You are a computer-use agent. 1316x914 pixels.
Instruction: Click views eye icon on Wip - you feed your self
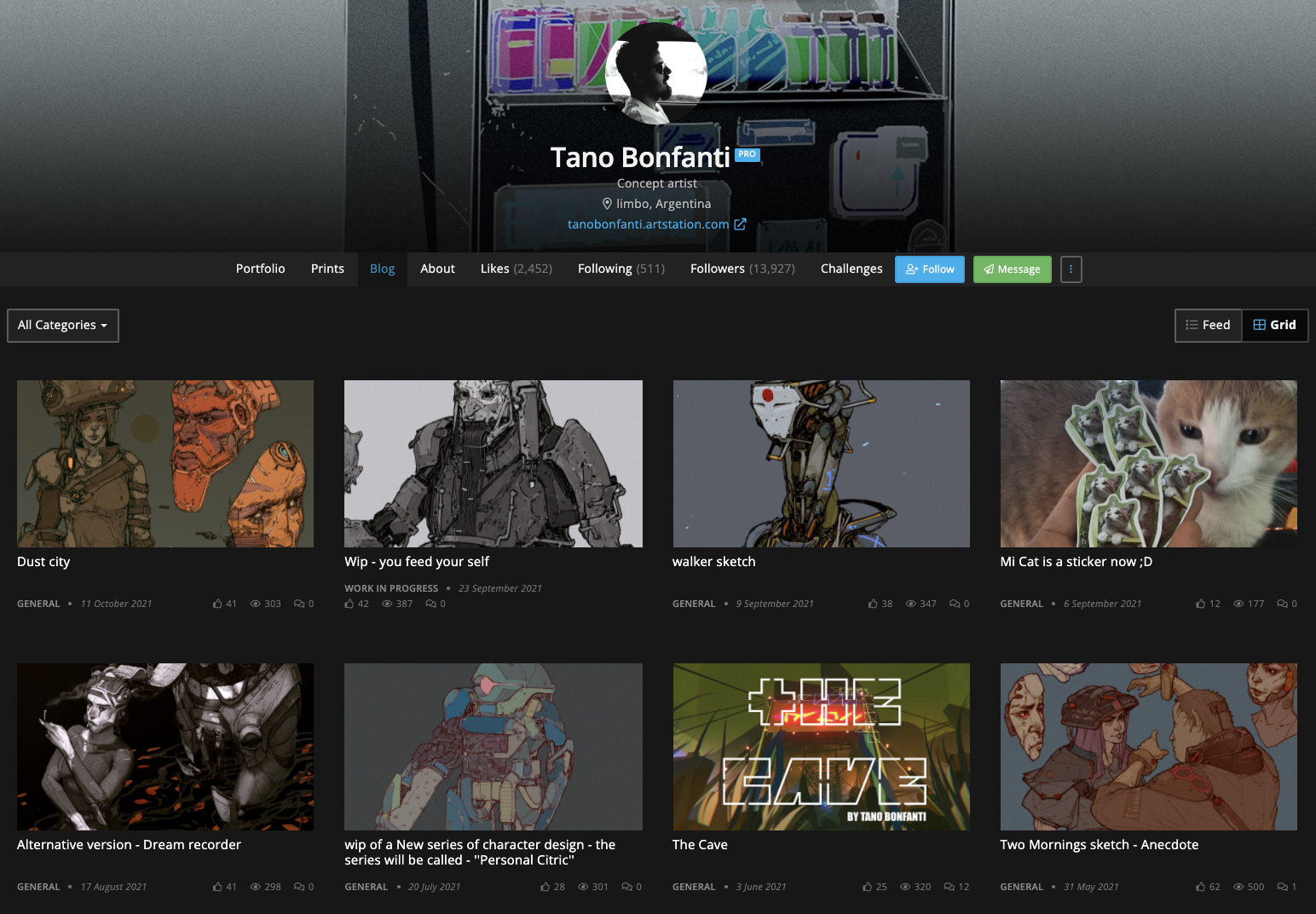click(x=387, y=604)
